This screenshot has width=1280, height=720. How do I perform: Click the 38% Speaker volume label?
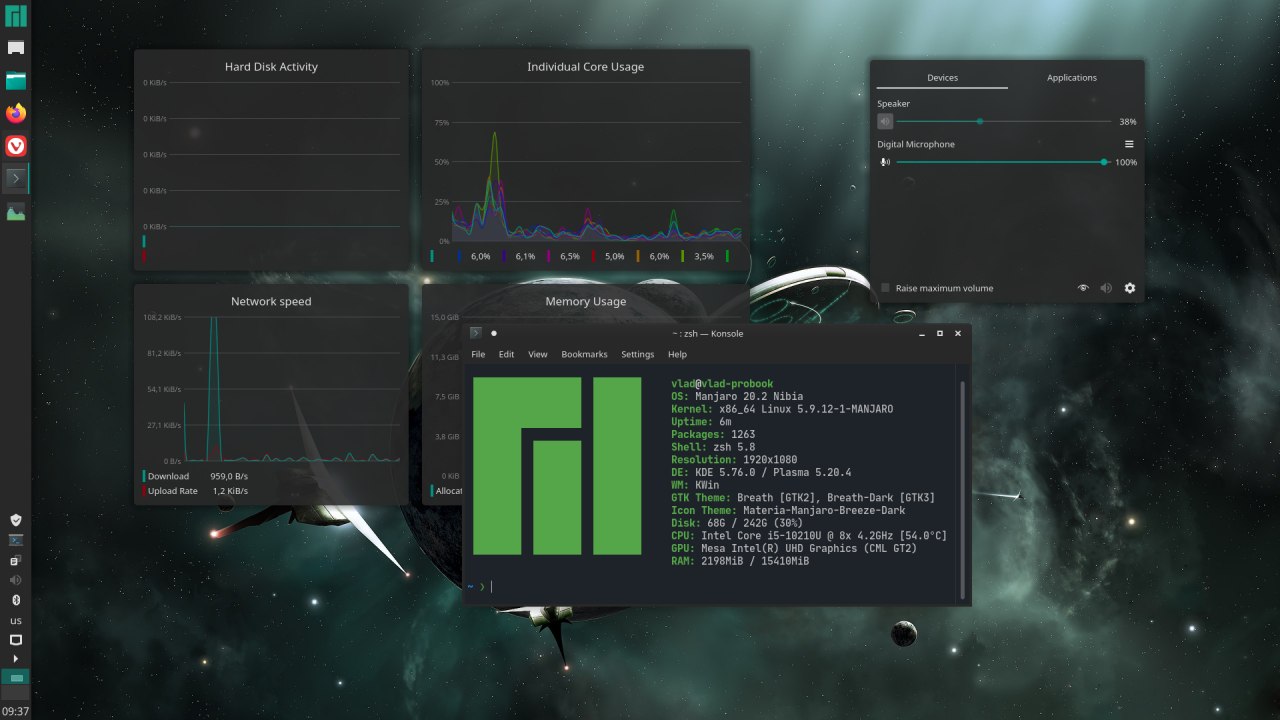pyautogui.click(x=1128, y=122)
